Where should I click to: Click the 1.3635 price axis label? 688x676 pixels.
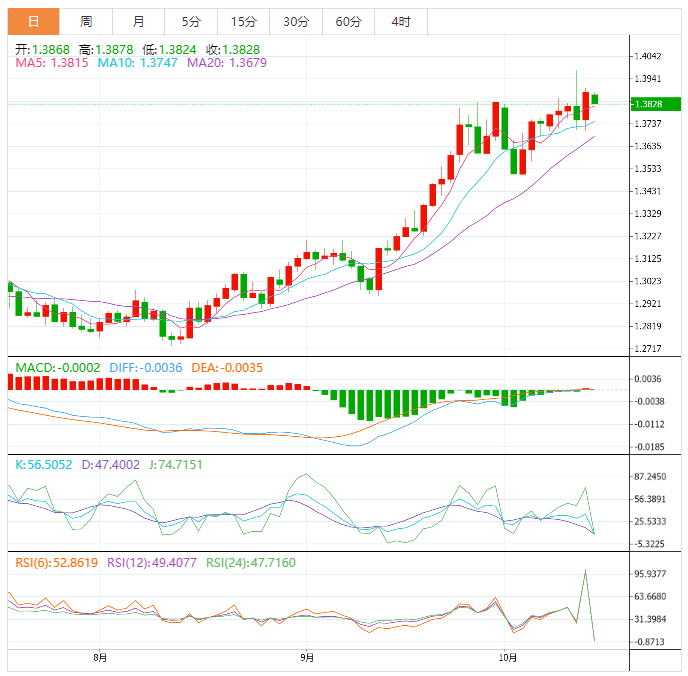click(x=648, y=146)
